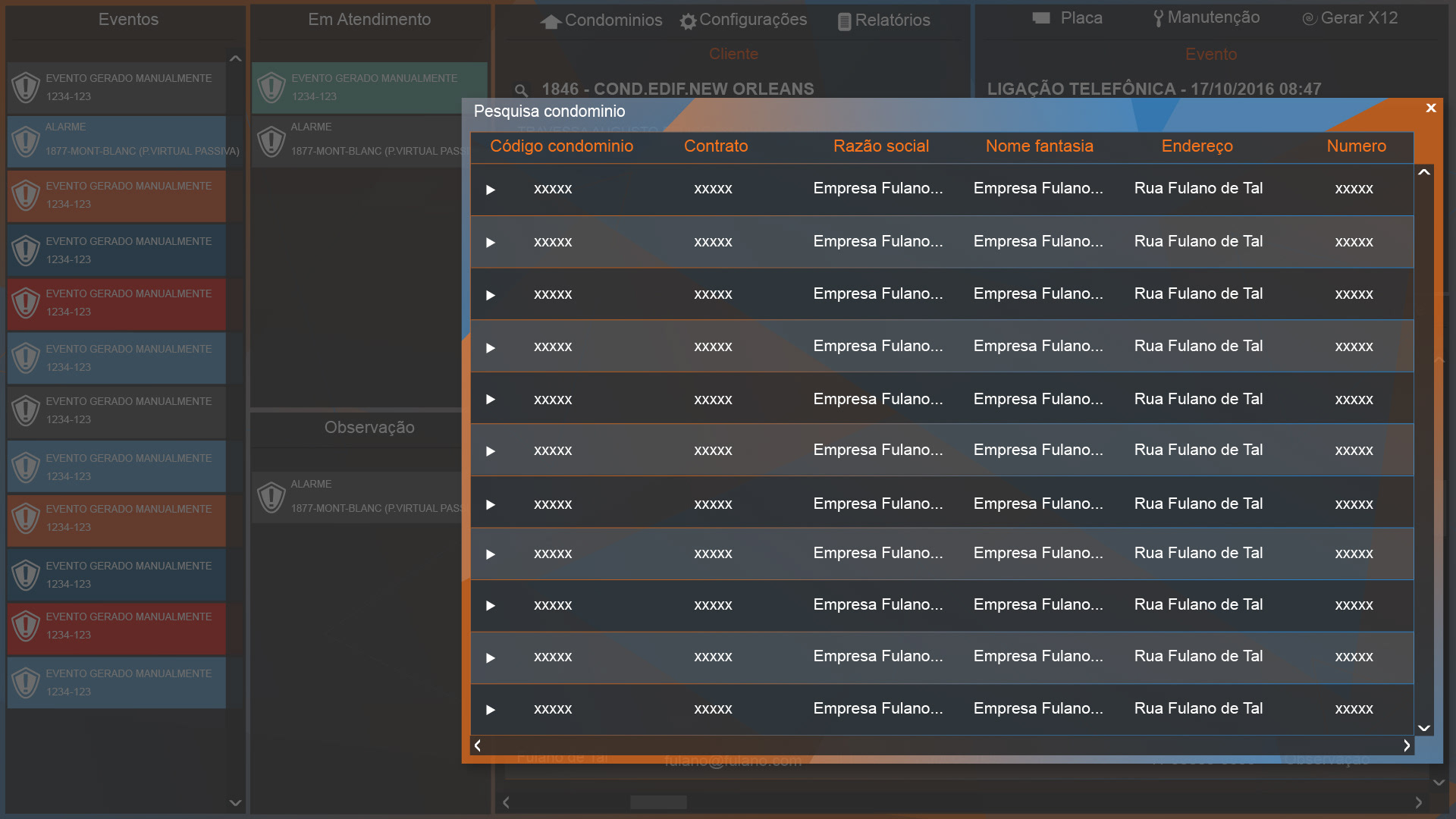The image size is (1456, 819).
Task: Close the Pesquisa condominio dialog
Action: tap(1431, 108)
